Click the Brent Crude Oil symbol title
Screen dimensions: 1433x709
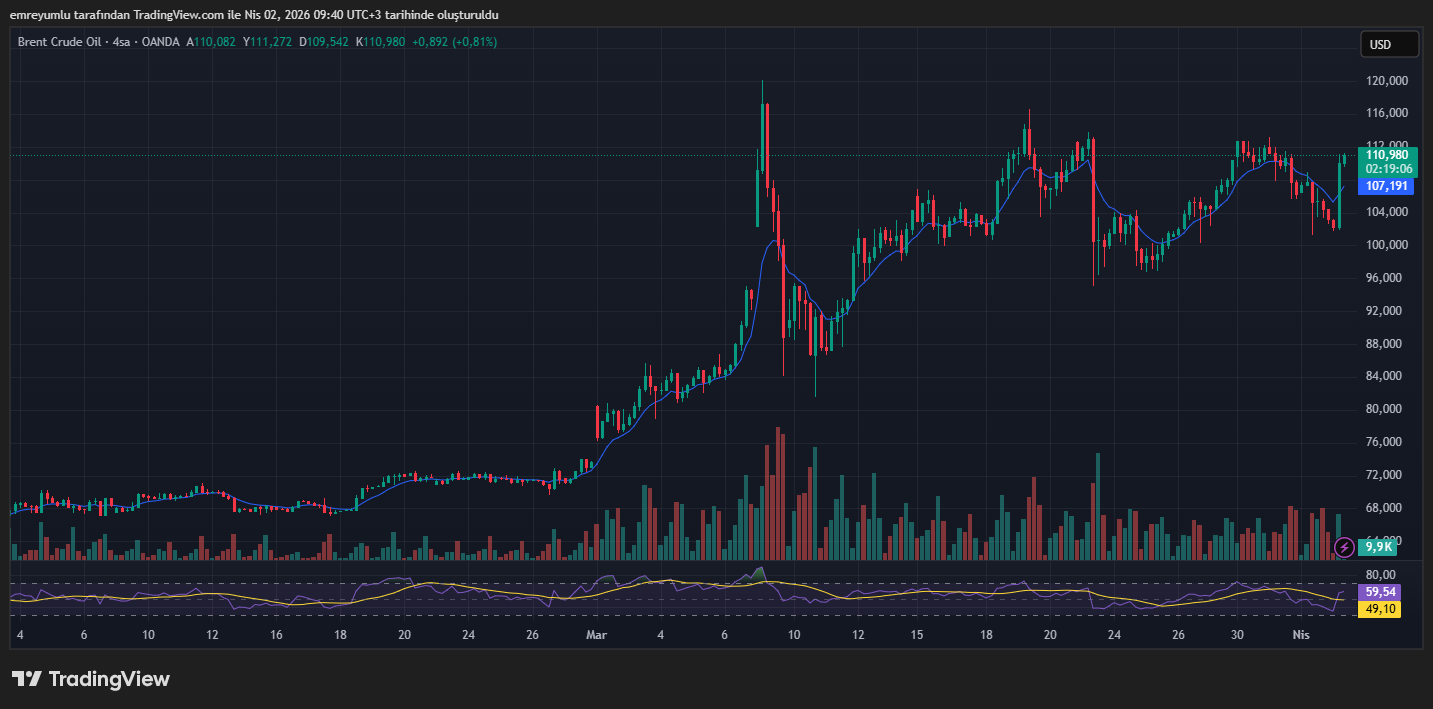click(x=59, y=42)
